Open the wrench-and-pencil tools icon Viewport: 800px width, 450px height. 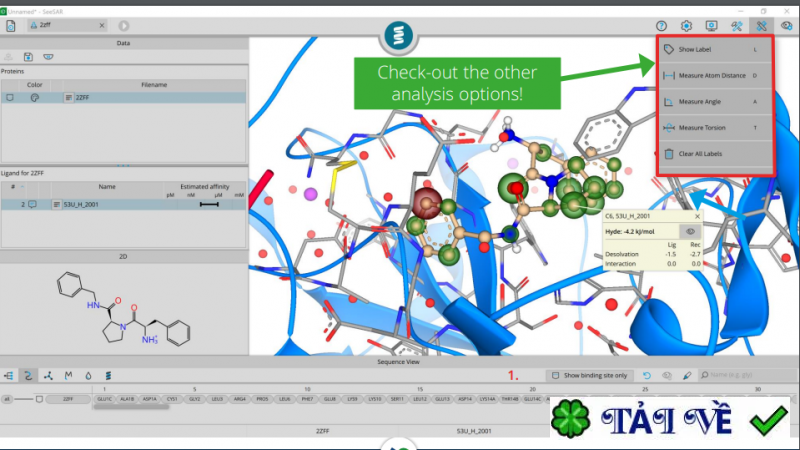click(x=736, y=26)
